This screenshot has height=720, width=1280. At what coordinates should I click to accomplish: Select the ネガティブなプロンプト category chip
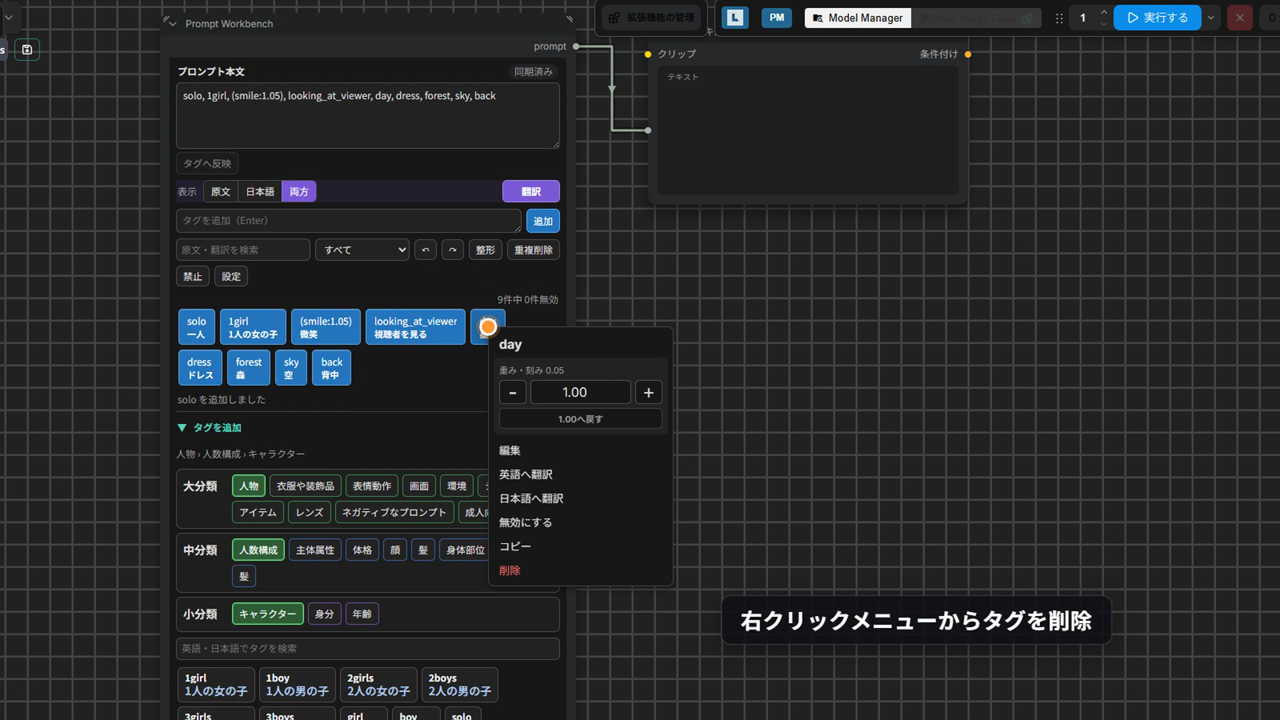point(394,512)
